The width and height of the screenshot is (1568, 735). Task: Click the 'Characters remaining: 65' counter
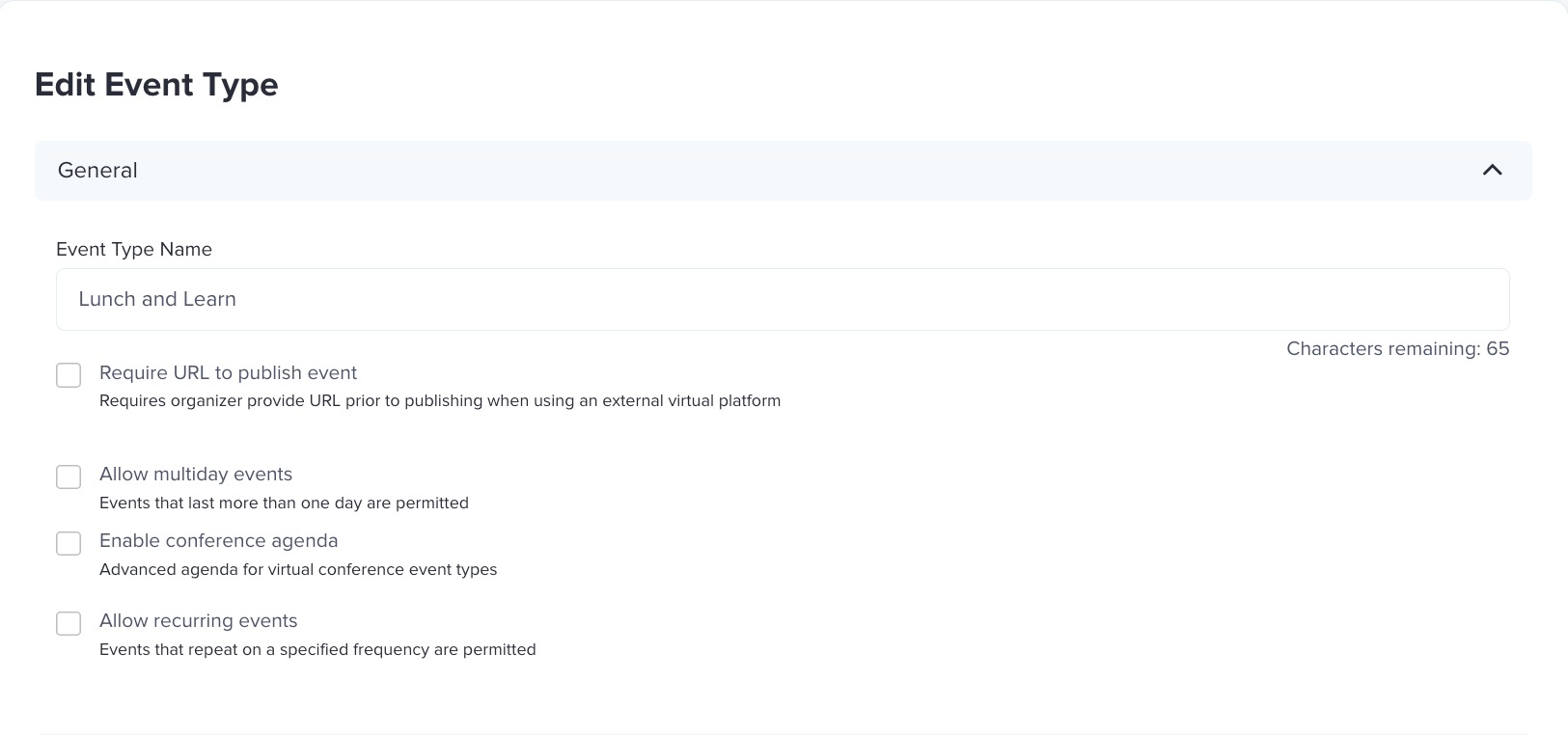click(x=1397, y=349)
